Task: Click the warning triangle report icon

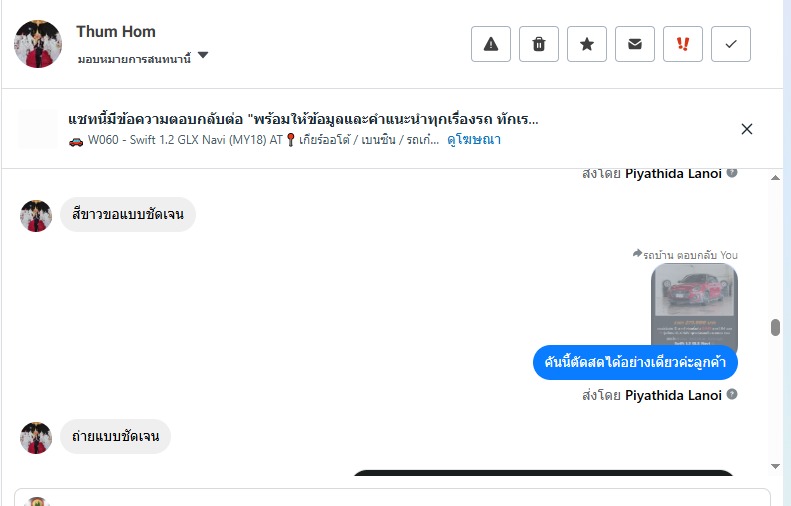Action: (490, 44)
